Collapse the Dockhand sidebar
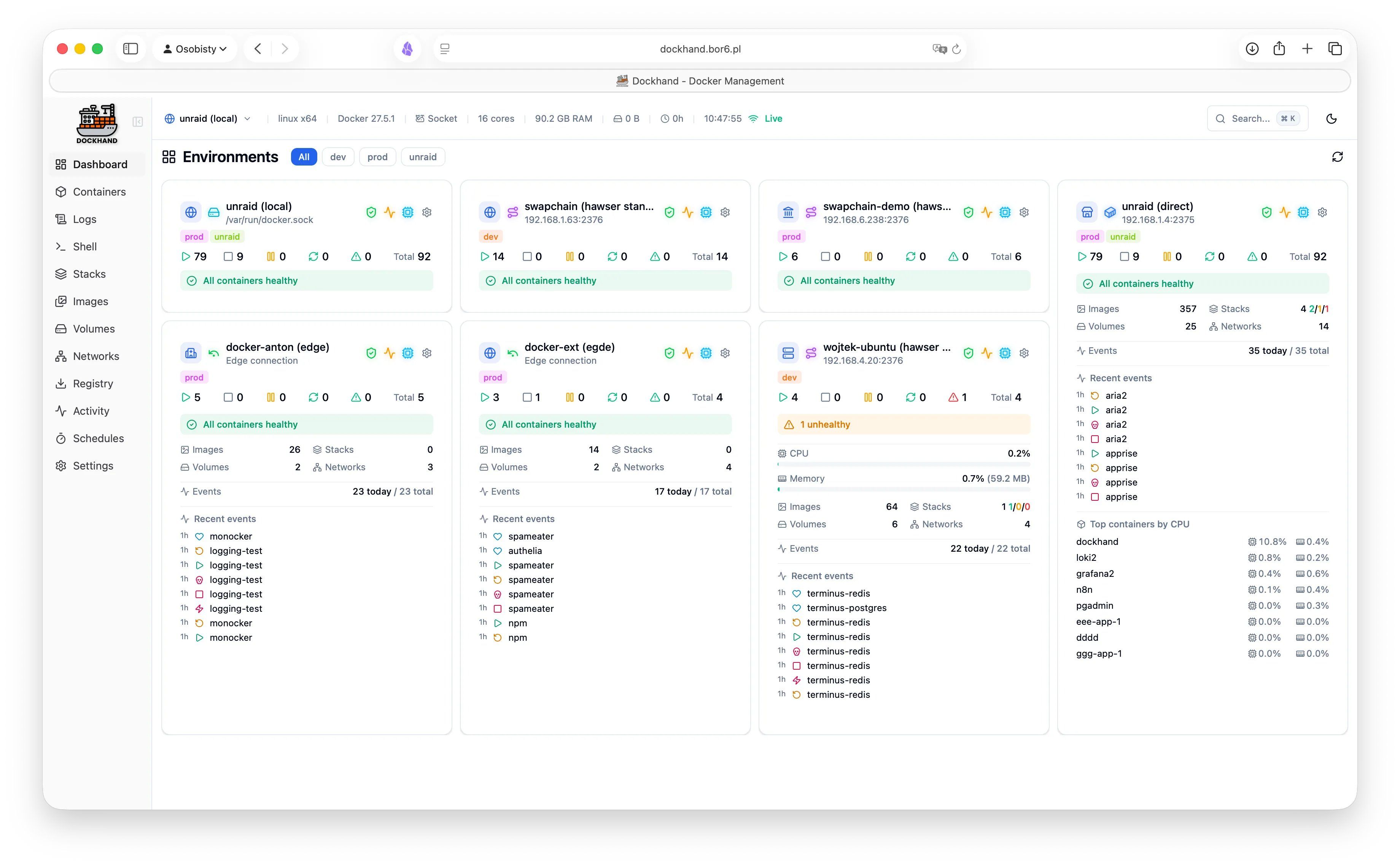This screenshot has height=866, width=1400. [137, 121]
